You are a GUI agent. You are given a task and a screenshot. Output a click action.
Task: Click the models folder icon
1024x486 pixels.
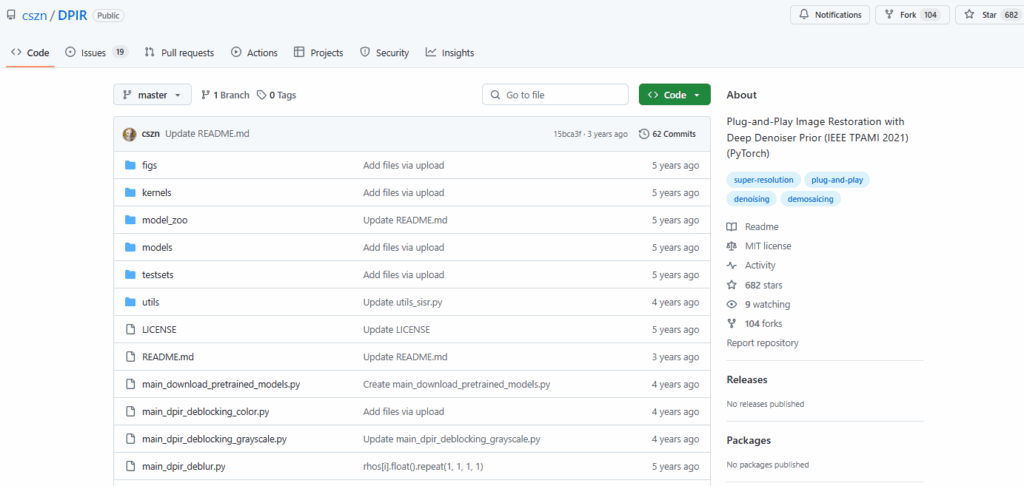coord(130,248)
